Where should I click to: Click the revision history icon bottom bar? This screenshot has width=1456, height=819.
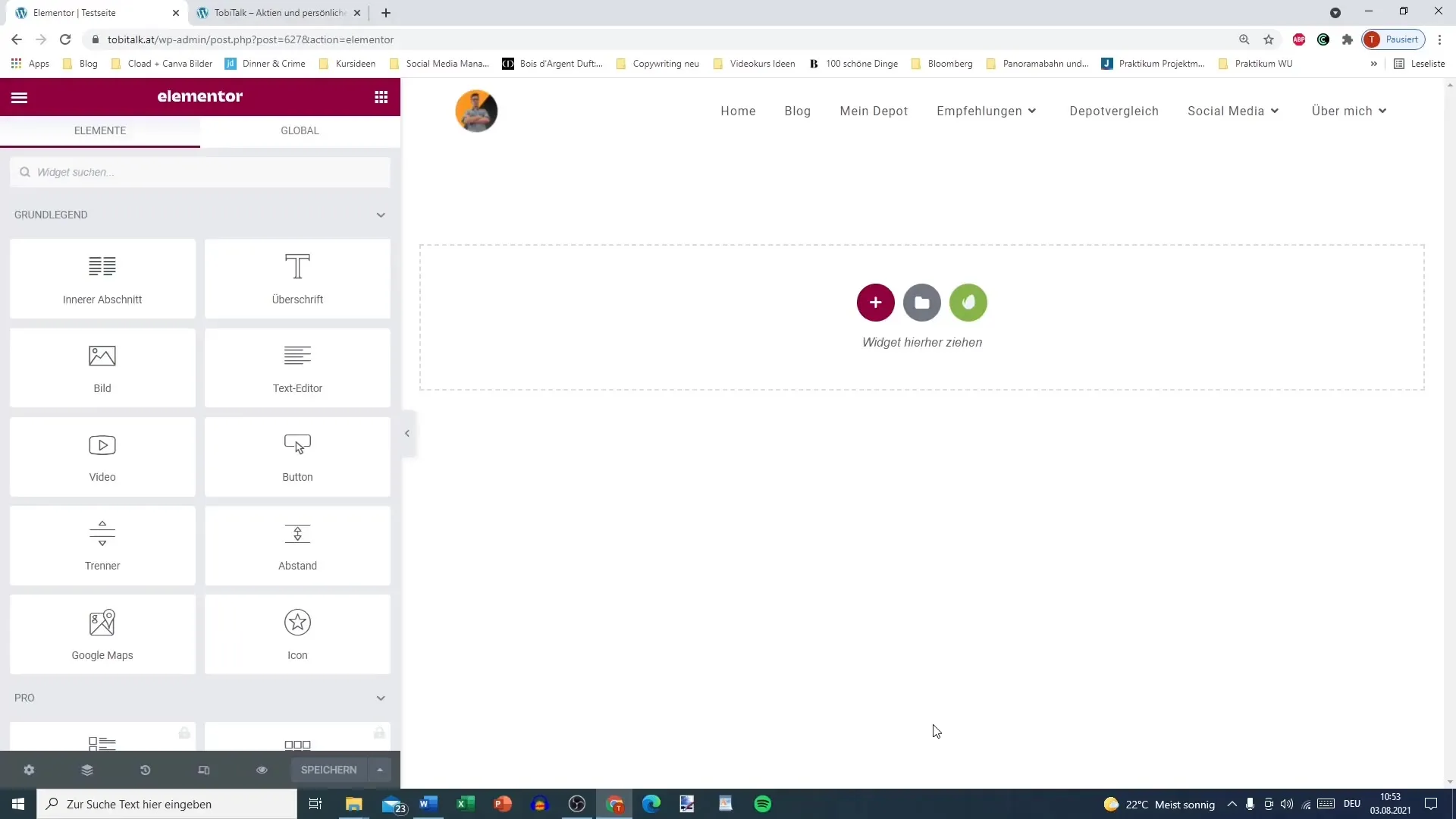145,770
